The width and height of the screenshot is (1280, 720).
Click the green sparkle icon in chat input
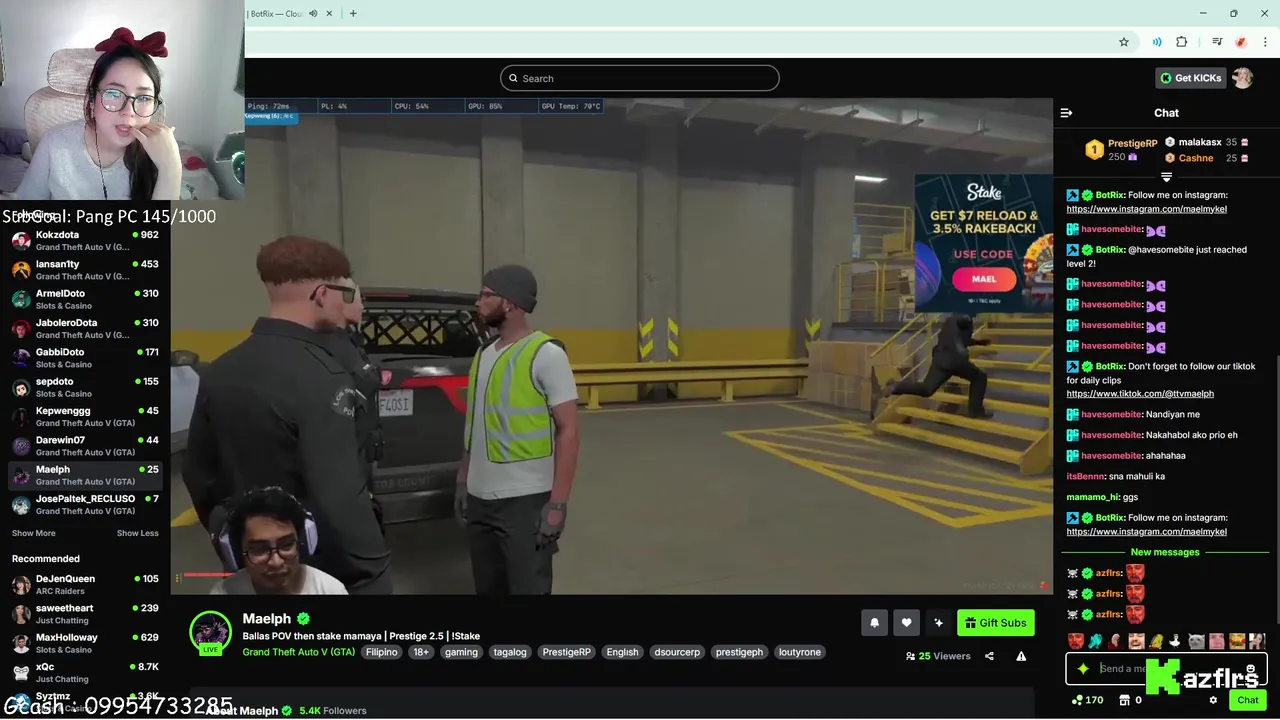[1083, 669]
